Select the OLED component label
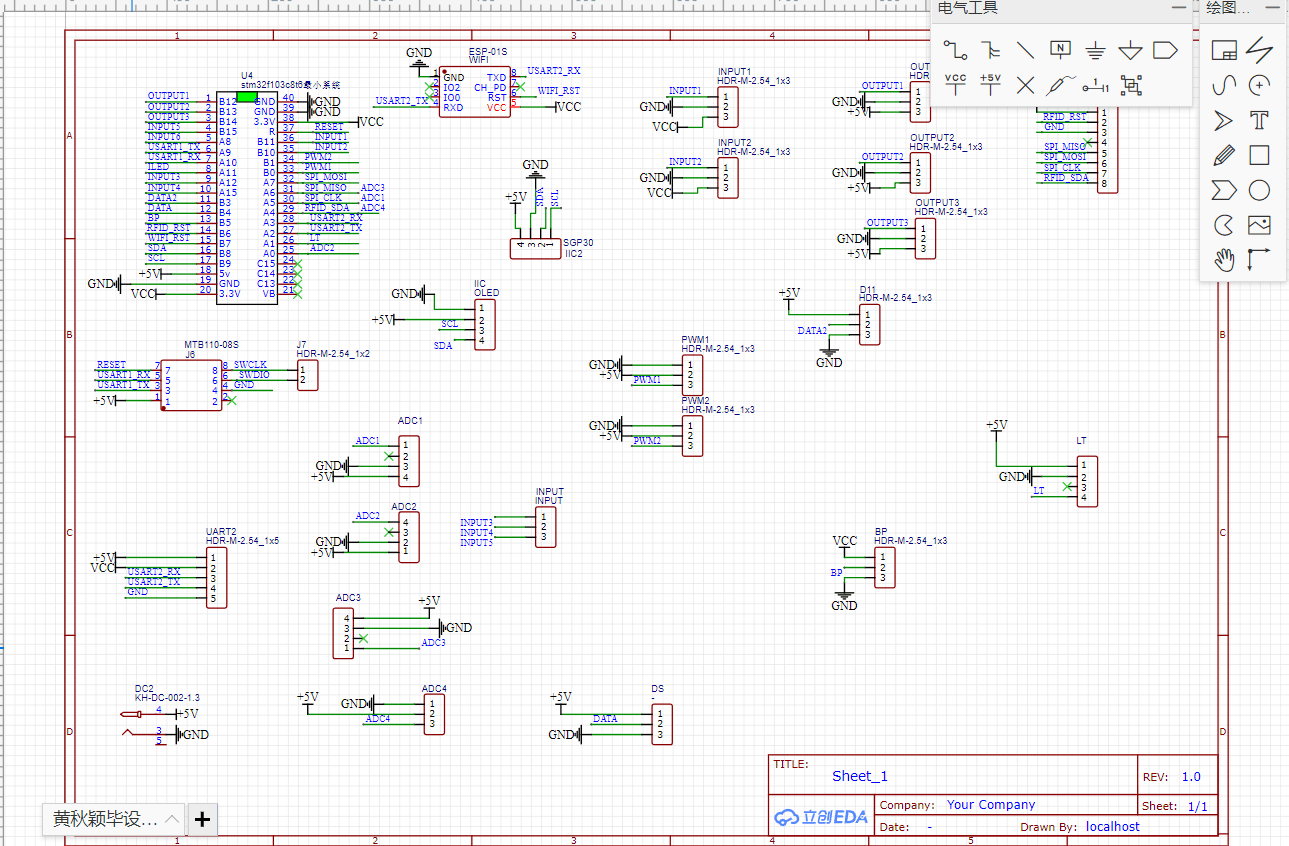 click(486, 293)
